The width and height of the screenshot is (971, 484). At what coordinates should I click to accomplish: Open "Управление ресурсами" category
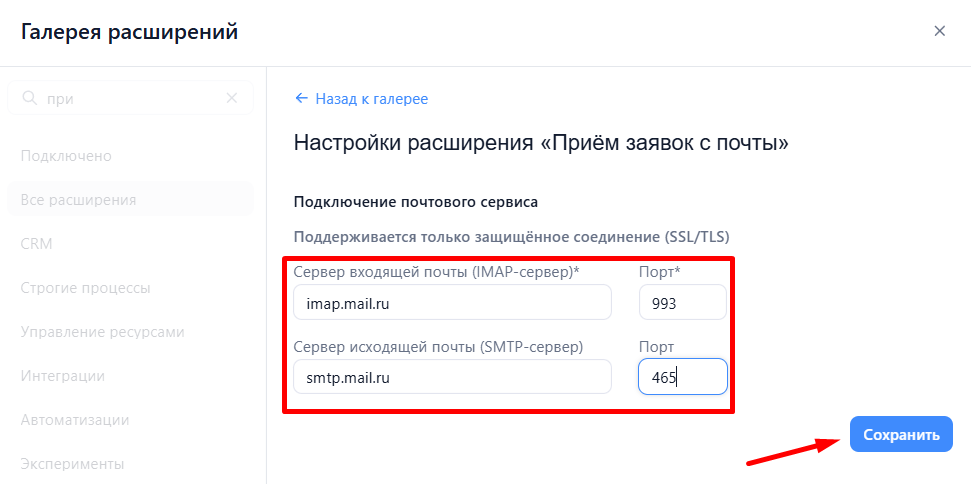point(103,332)
